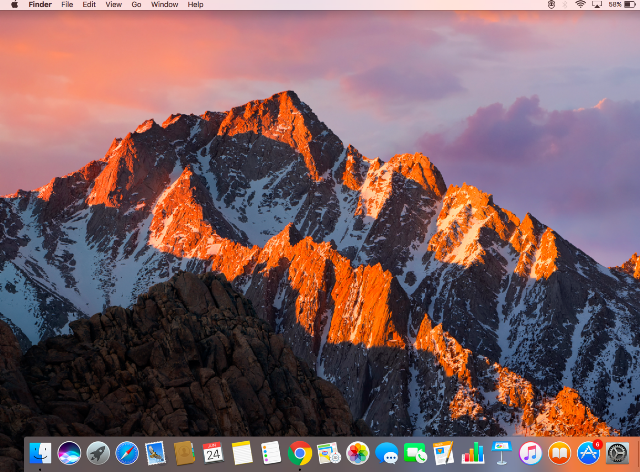Open AirPlay display menu icon

coord(597,4)
